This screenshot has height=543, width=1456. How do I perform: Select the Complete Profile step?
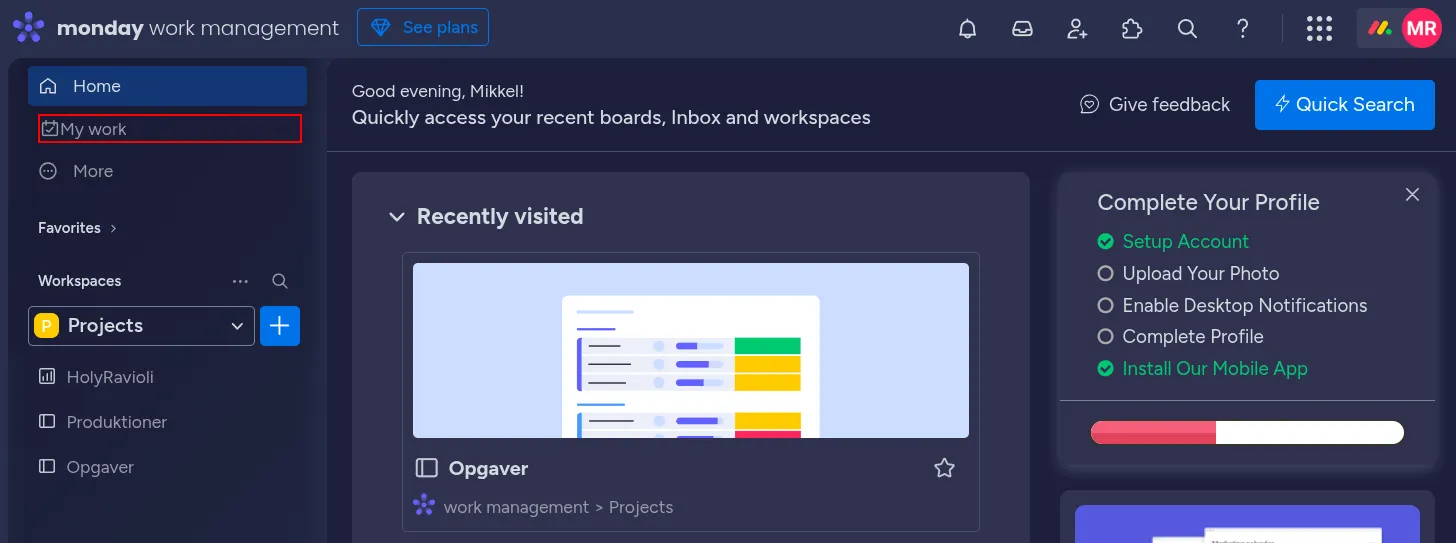coord(1192,336)
